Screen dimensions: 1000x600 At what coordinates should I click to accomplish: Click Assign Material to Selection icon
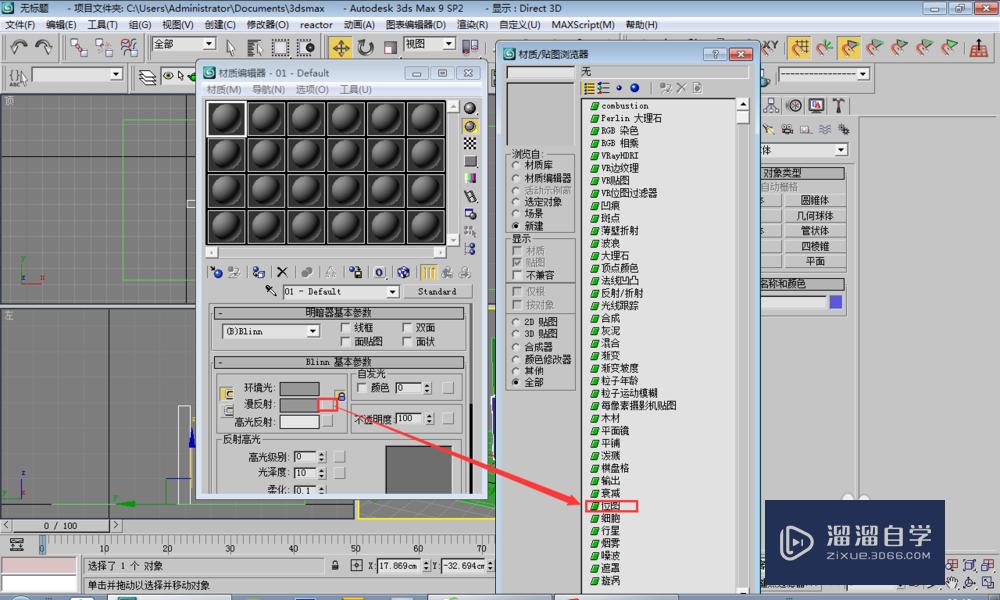(258, 273)
